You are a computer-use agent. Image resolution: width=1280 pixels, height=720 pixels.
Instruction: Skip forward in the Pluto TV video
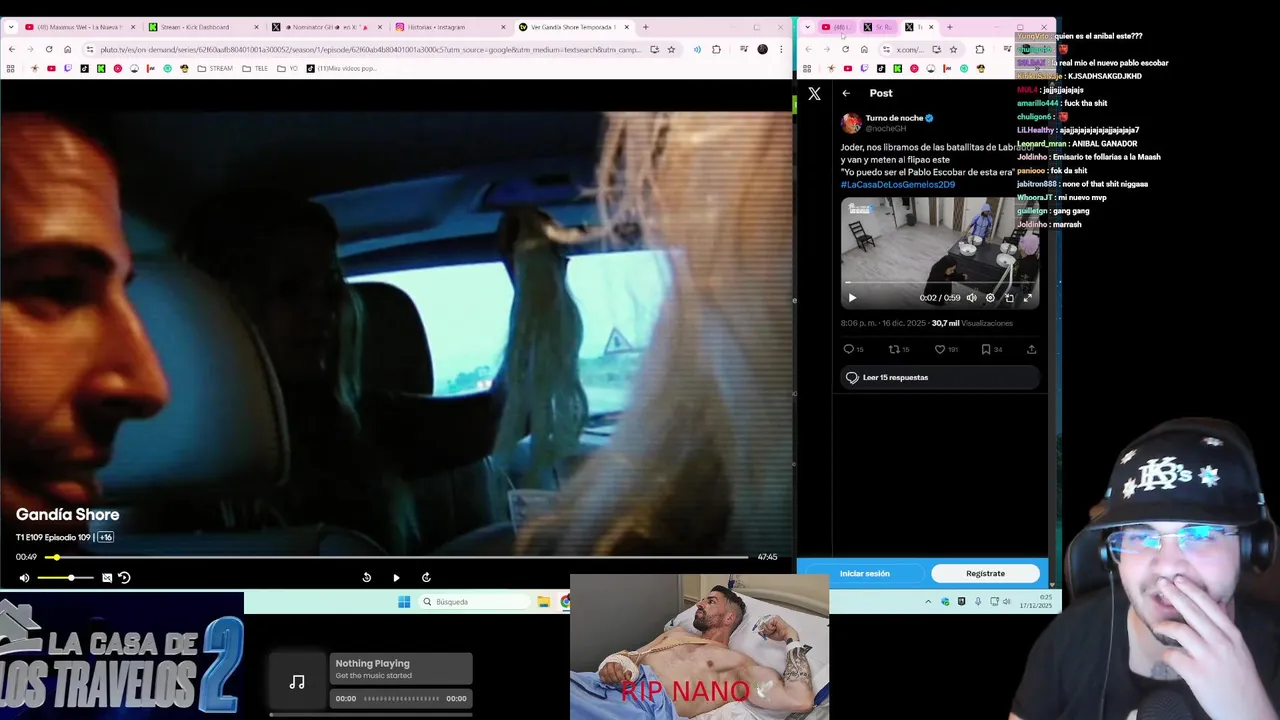pos(426,577)
